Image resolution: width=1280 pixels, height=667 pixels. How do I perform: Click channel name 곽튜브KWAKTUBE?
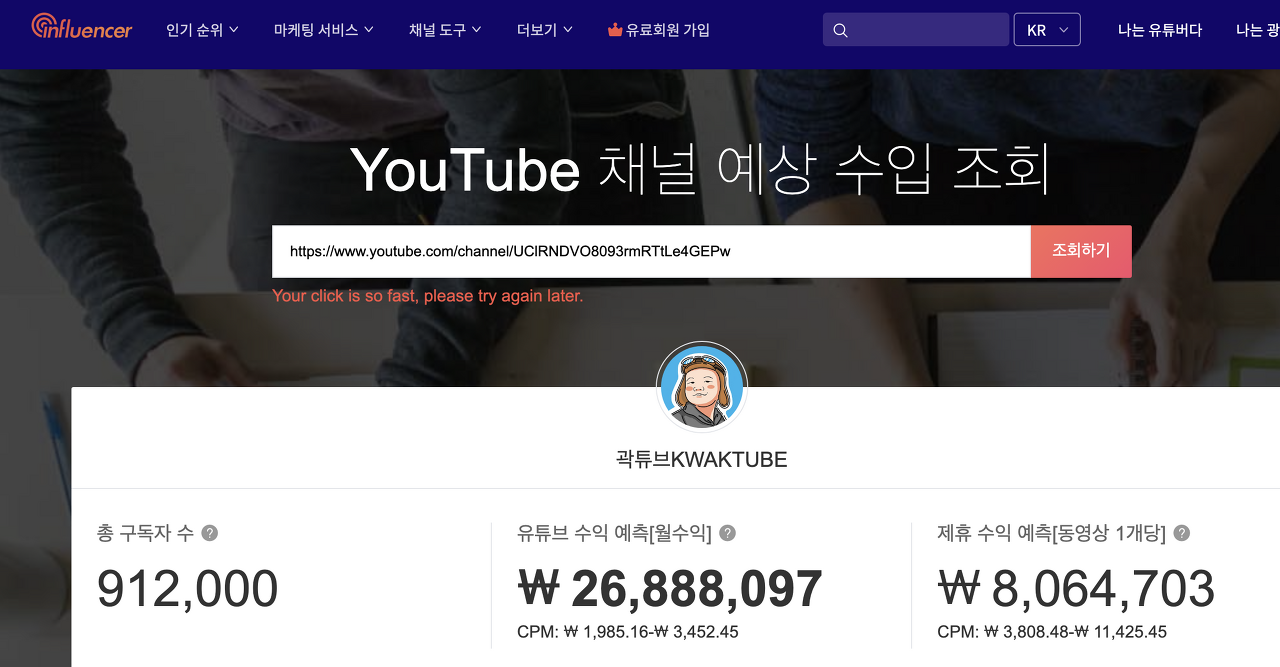click(702, 460)
